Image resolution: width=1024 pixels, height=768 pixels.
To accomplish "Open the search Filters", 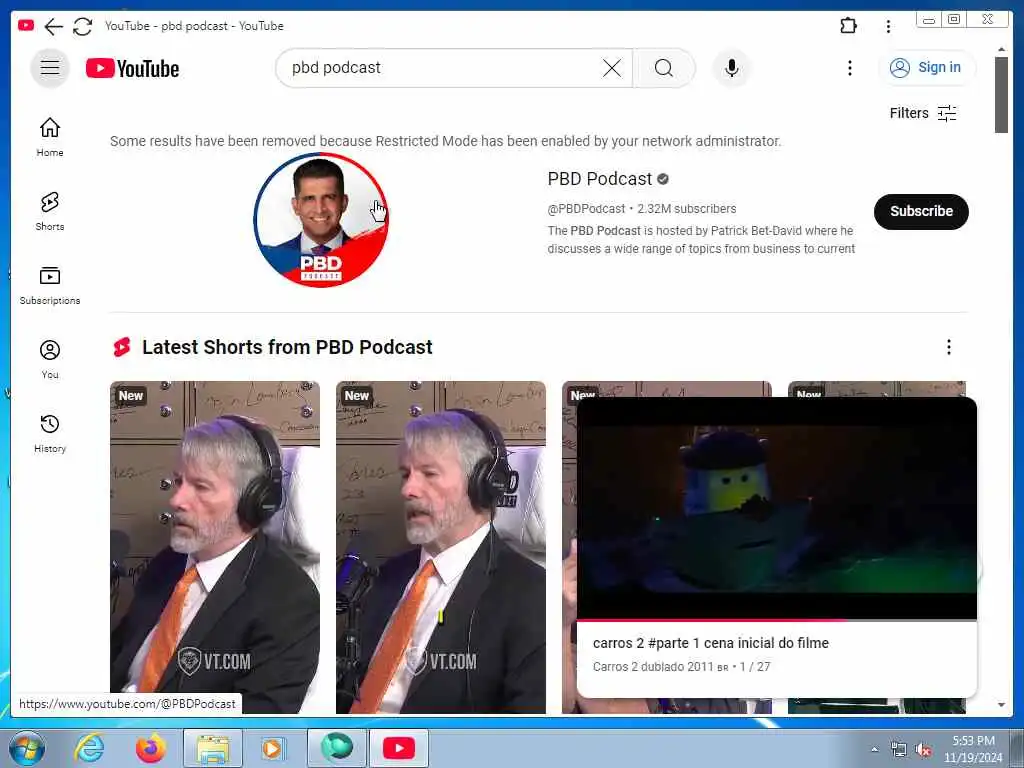I will click(x=923, y=113).
